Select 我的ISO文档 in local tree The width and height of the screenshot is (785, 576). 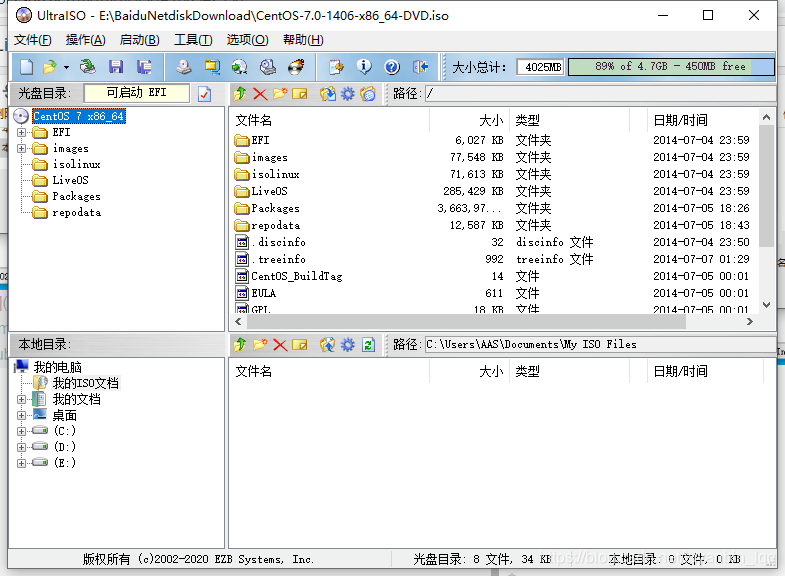pyautogui.click(x=86, y=383)
